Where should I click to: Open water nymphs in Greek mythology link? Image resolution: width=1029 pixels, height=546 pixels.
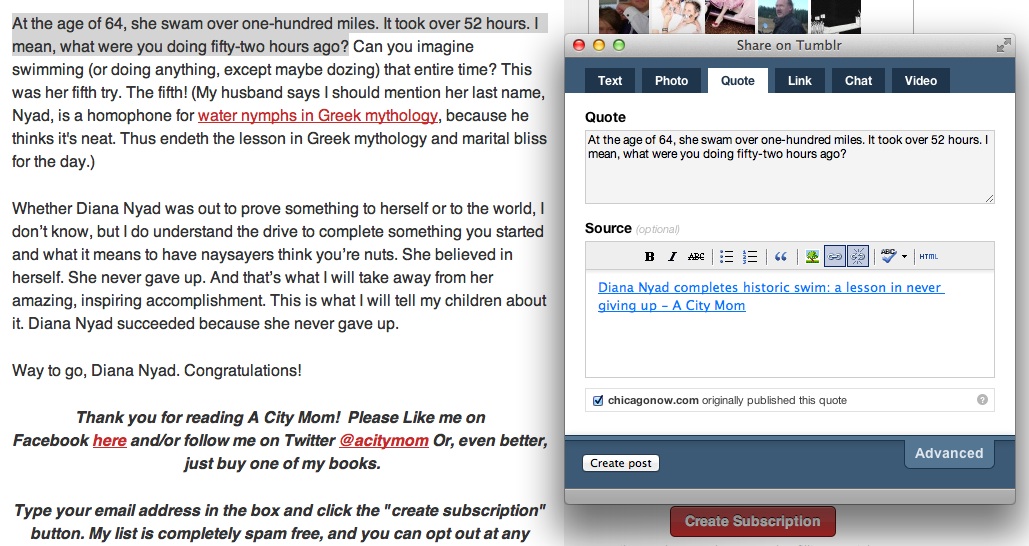tap(318, 116)
